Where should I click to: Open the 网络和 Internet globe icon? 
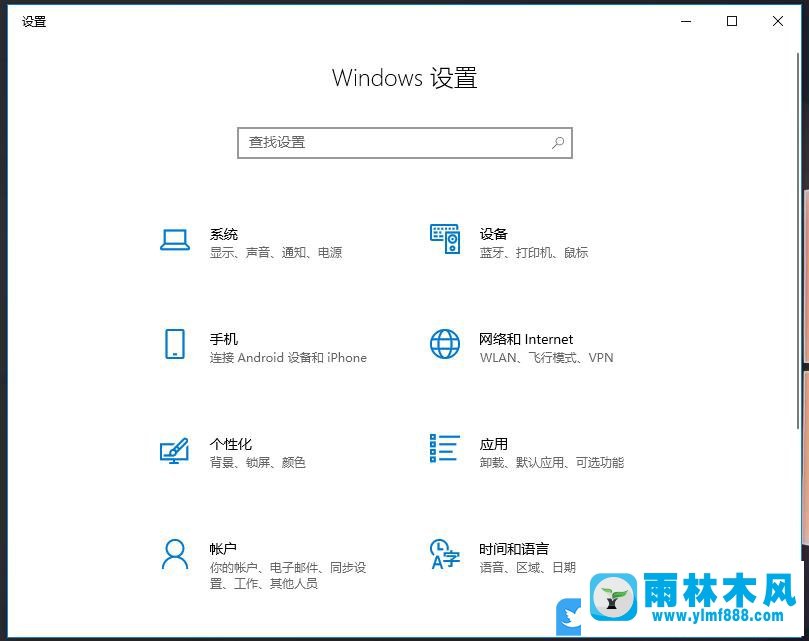pyautogui.click(x=445, y=344)
